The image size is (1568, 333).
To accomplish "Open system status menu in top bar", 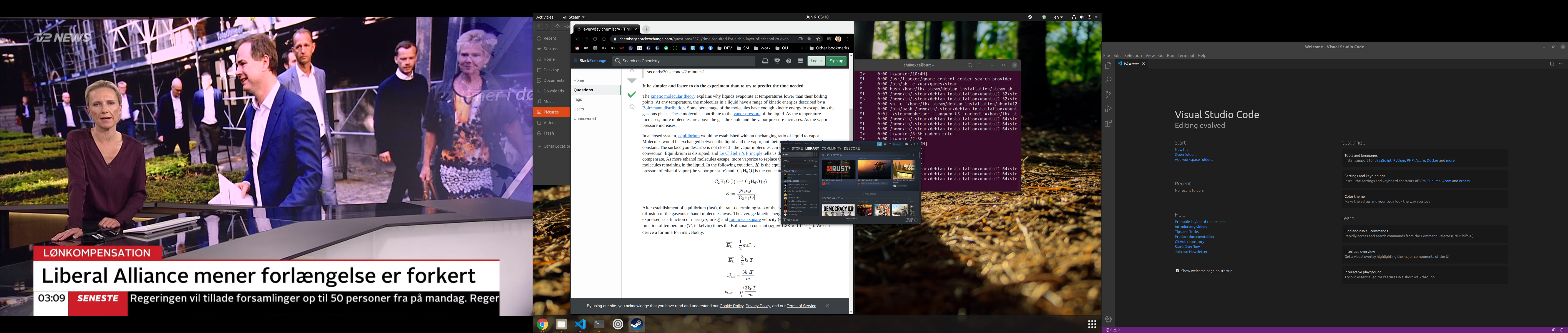I will click(1085, 17).
